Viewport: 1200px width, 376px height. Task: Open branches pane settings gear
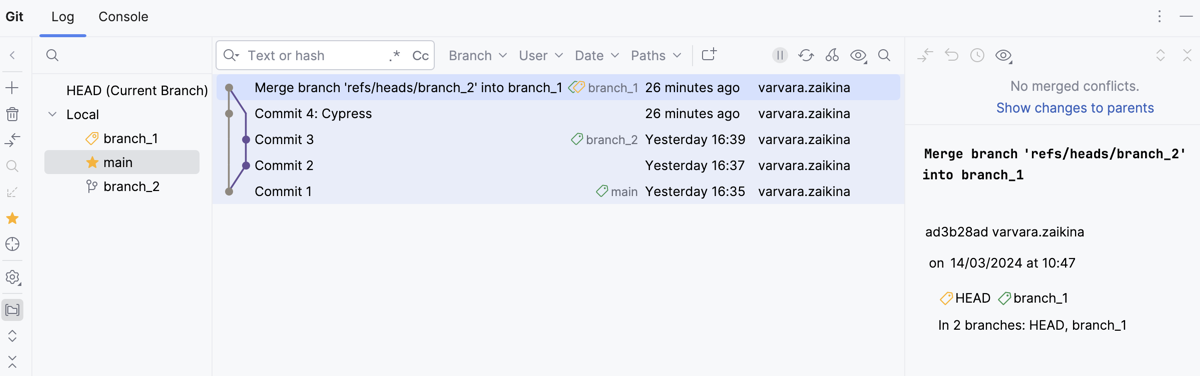[12, 278]
